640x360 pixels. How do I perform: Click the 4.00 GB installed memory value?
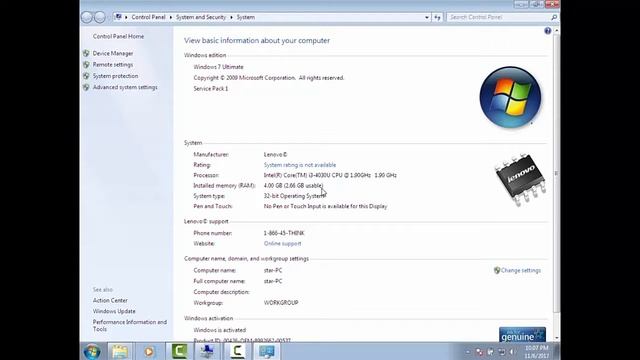(x=293, y=186)
